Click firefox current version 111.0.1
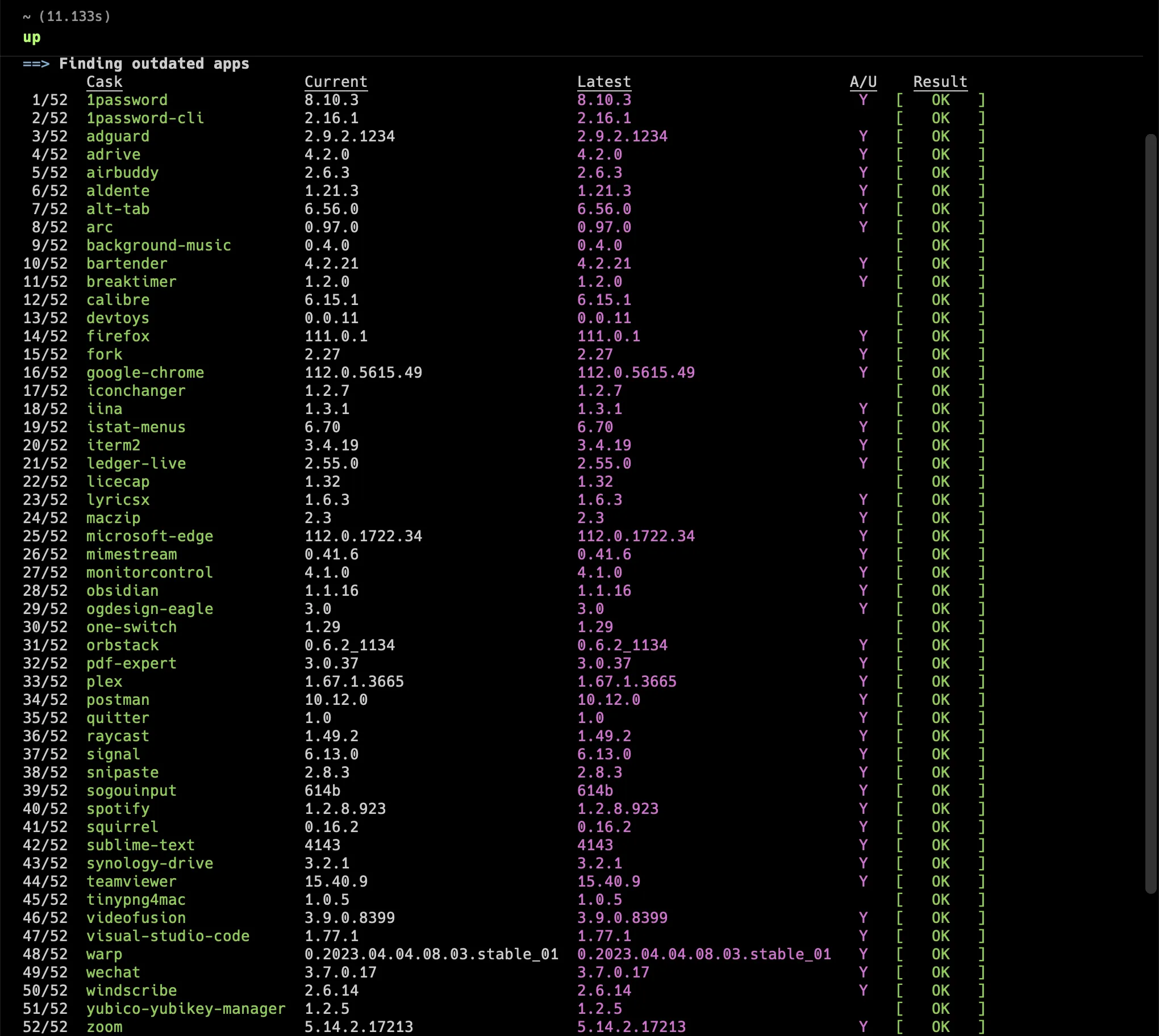 [336, 336]
